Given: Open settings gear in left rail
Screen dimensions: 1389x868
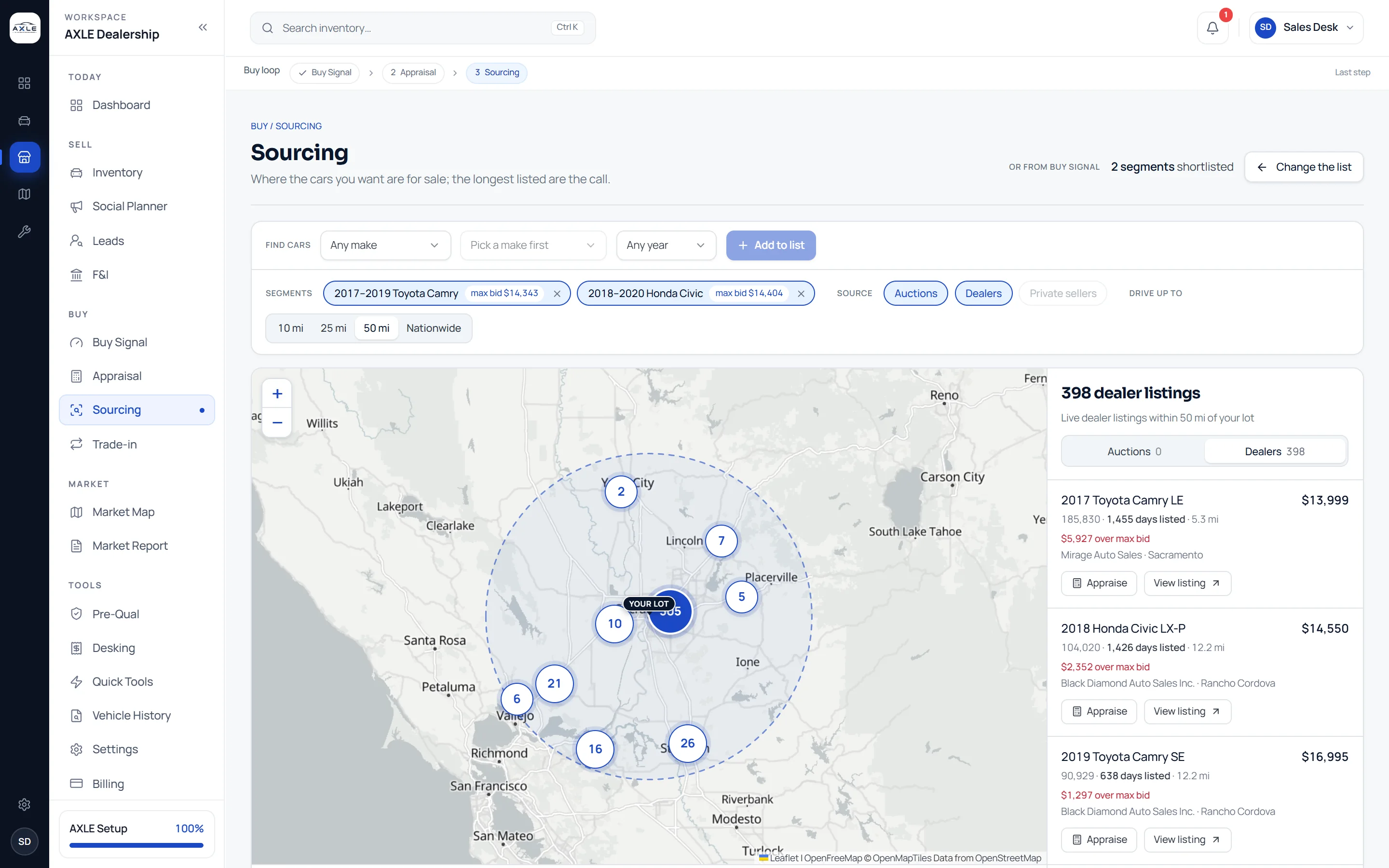Looking at the screenshot, I should (x=24, y=804).
